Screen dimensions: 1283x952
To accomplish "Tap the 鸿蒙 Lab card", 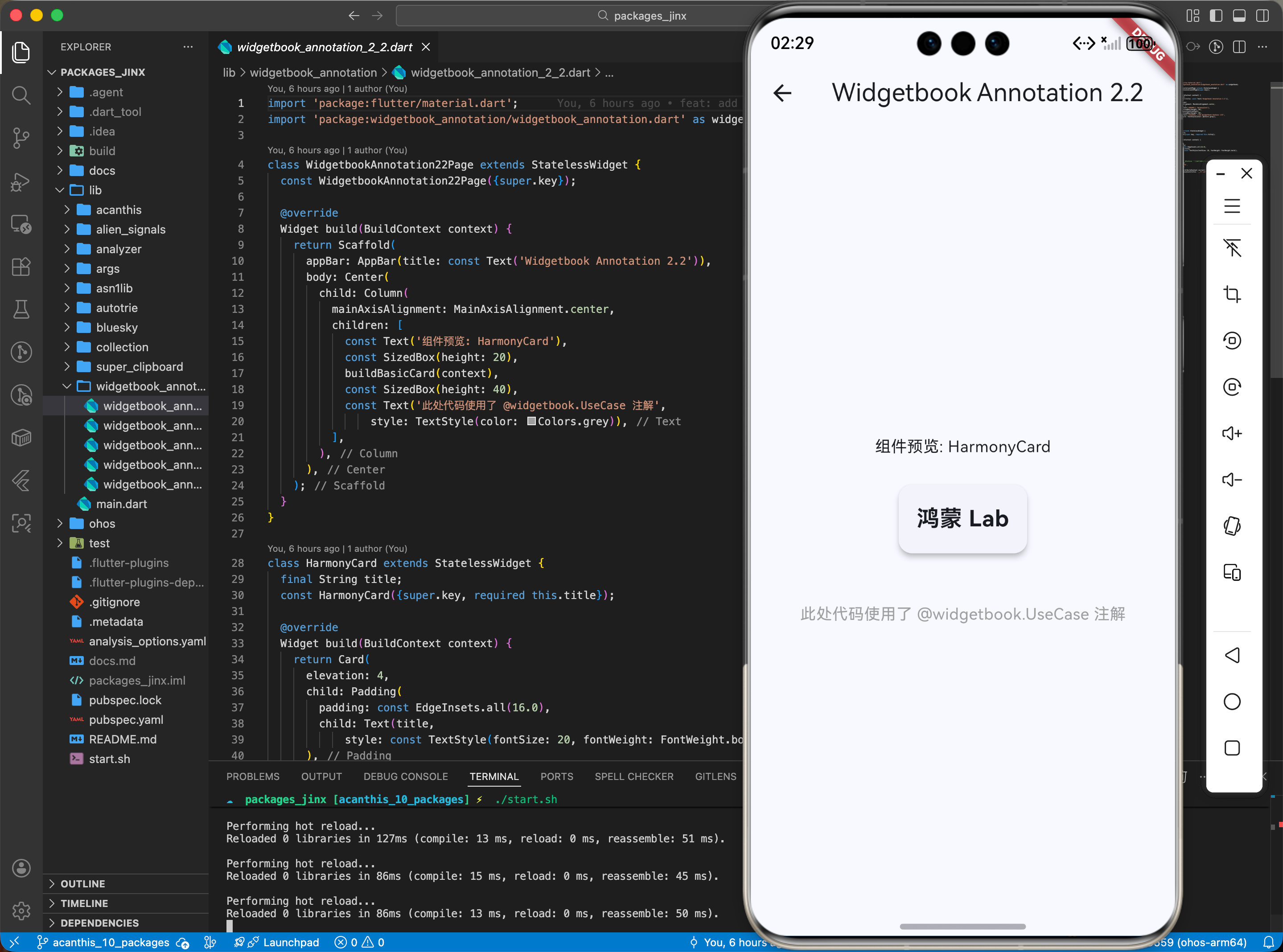I will [x=962, y=519].
